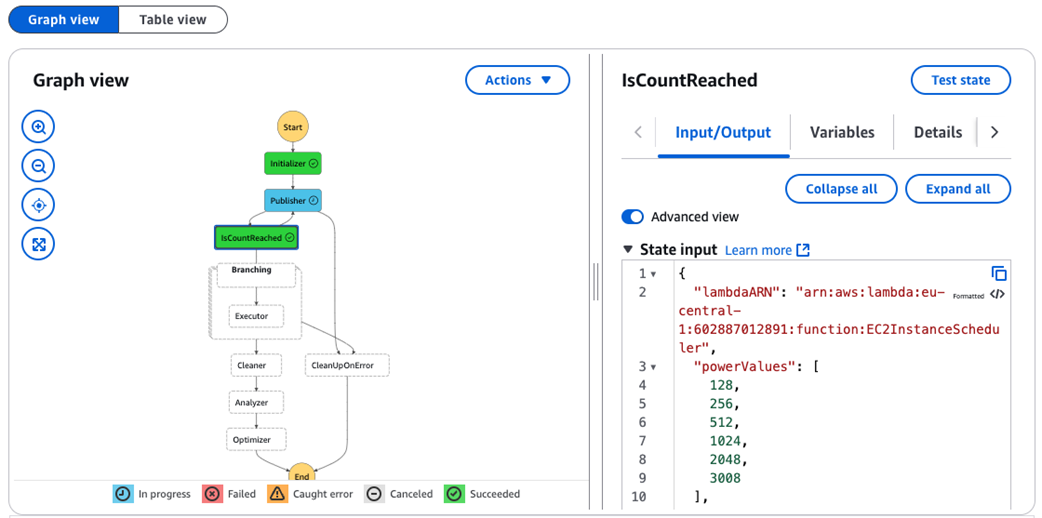Image resolution: width=1042 pixels, height=518 pixels.
Task: Click the Test state button
Action: point(960,80)
